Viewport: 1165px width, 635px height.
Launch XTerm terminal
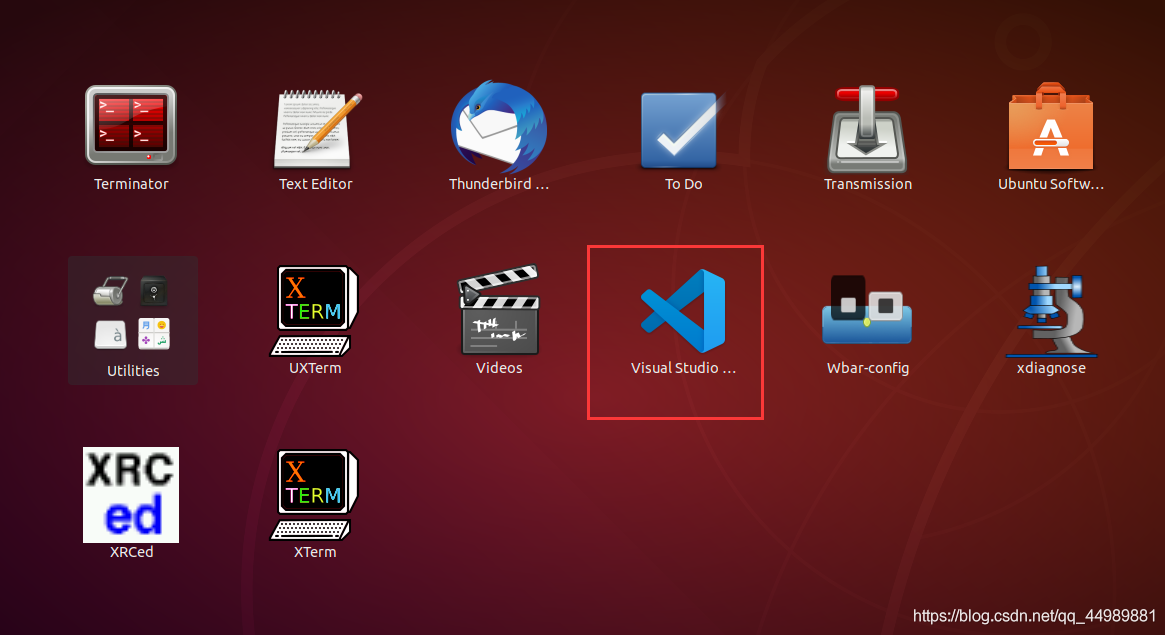pos(315,495)
